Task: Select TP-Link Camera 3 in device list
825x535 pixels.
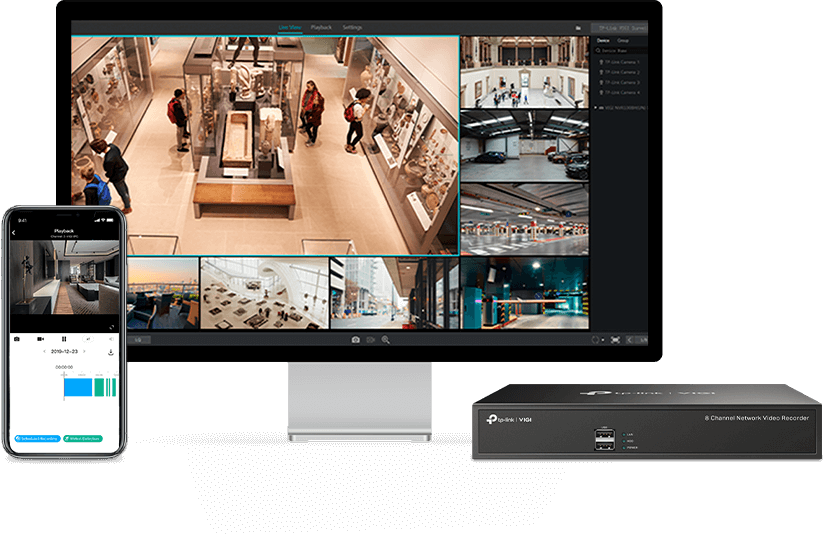Action: click(620, 83)
